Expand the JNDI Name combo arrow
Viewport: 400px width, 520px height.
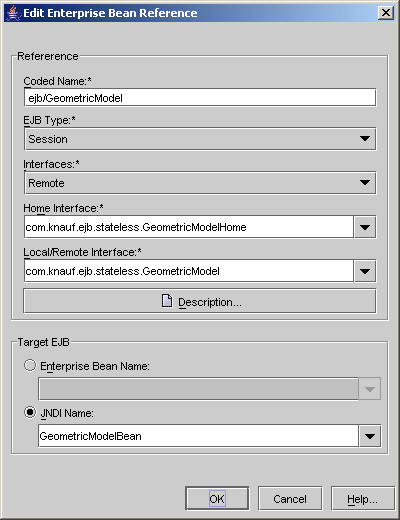(370, 436)
